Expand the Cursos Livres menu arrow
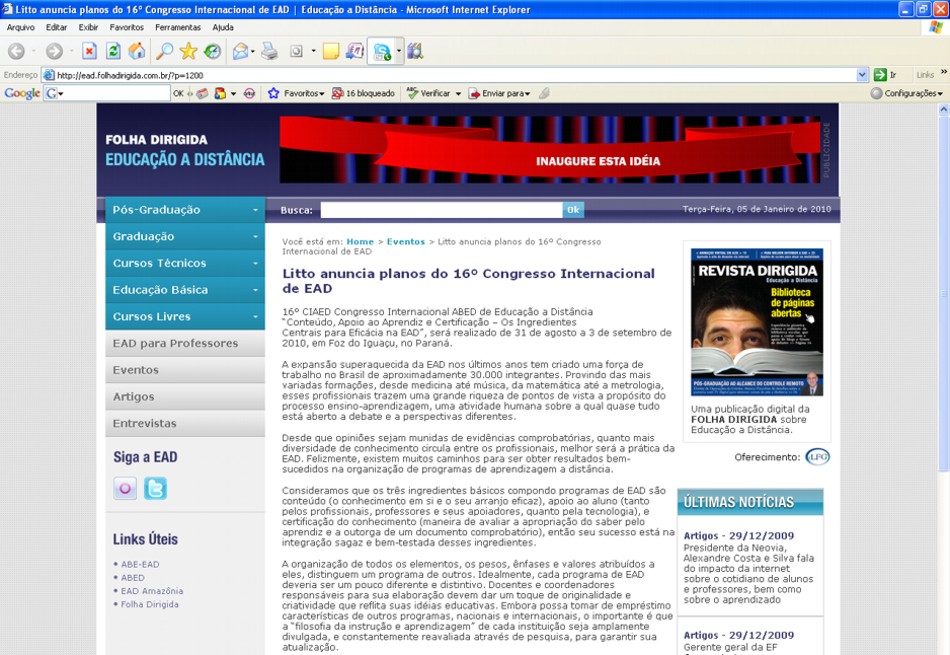The height and width of the screenshot is (655, 950). tap(255, 317)
